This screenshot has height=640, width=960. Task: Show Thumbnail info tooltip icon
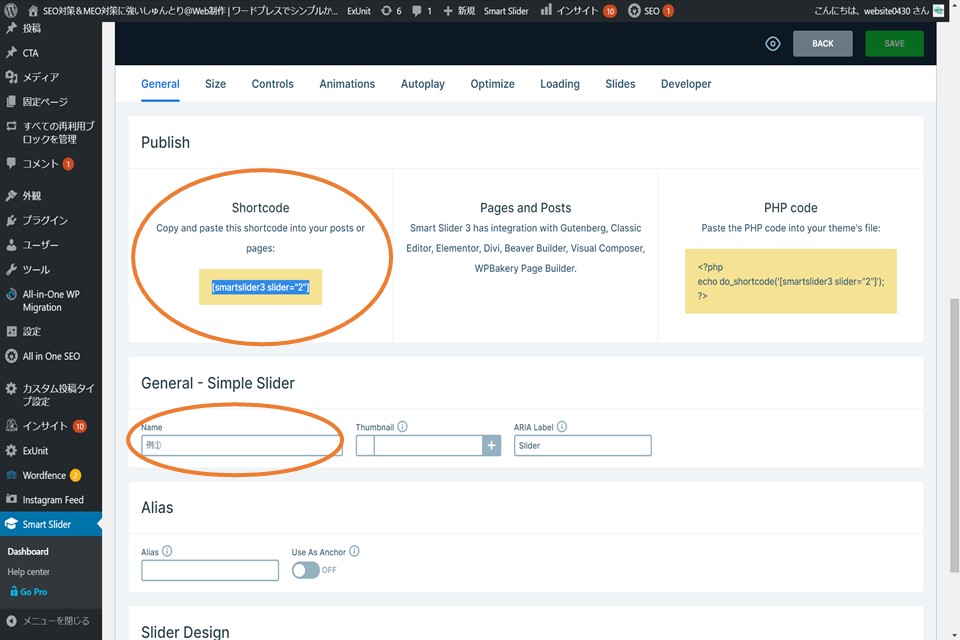(402, 426)
